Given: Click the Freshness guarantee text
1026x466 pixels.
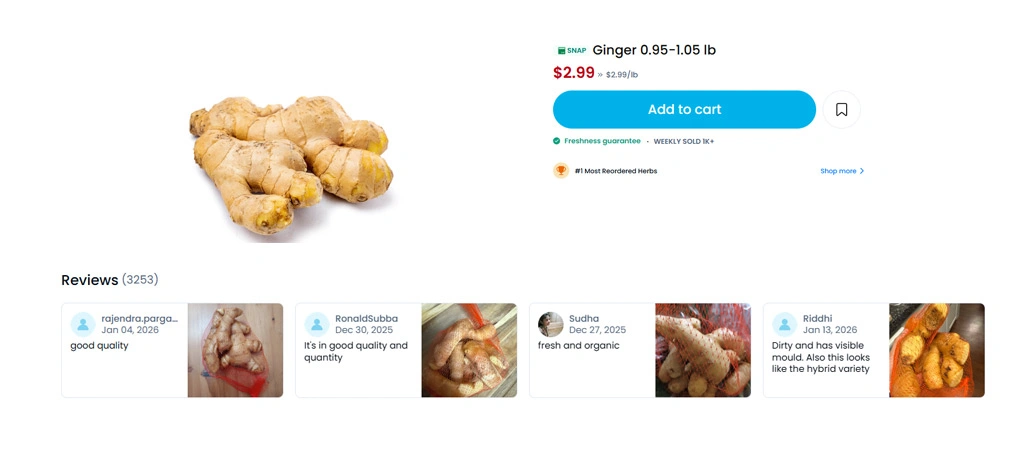Looking at the screenshot, I should 603,141.
